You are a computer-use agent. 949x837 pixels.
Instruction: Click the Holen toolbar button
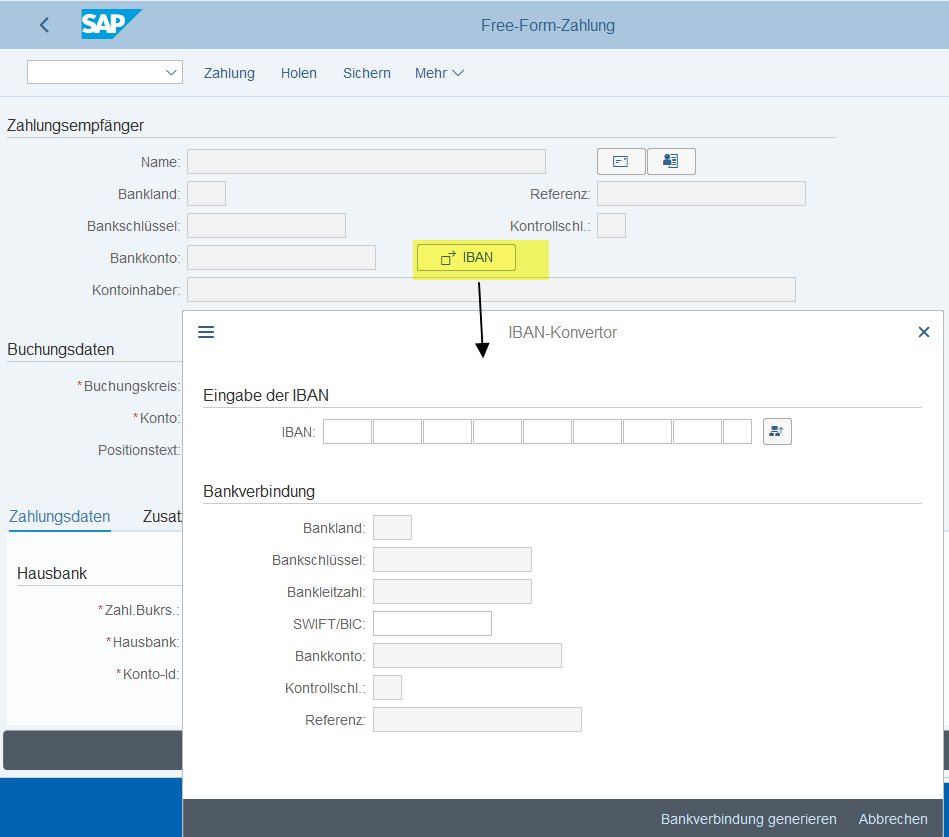tap(298, 73)
